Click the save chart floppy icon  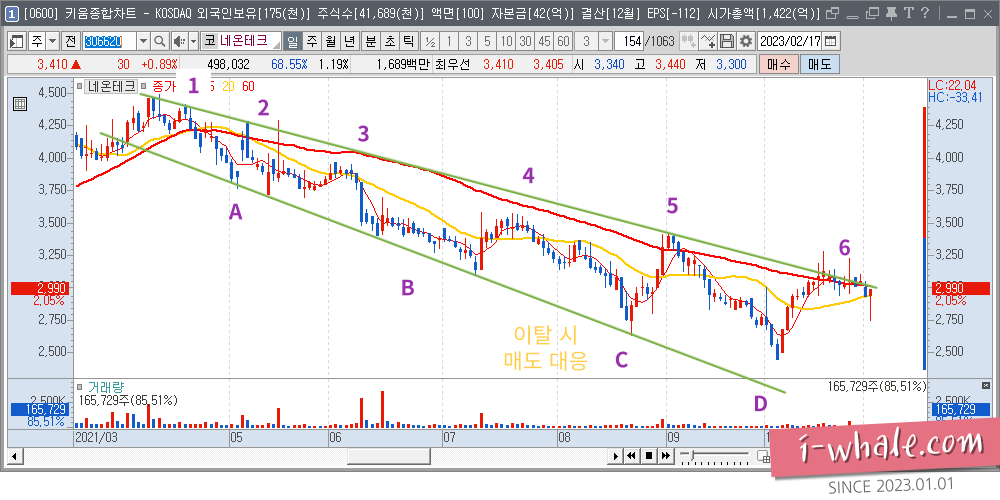coord(726,41)
